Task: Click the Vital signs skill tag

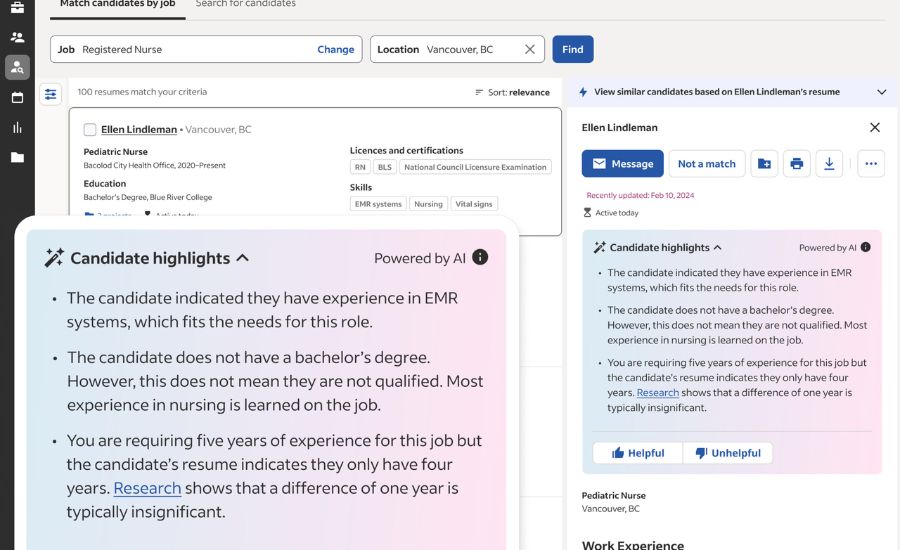Action: 474,204
